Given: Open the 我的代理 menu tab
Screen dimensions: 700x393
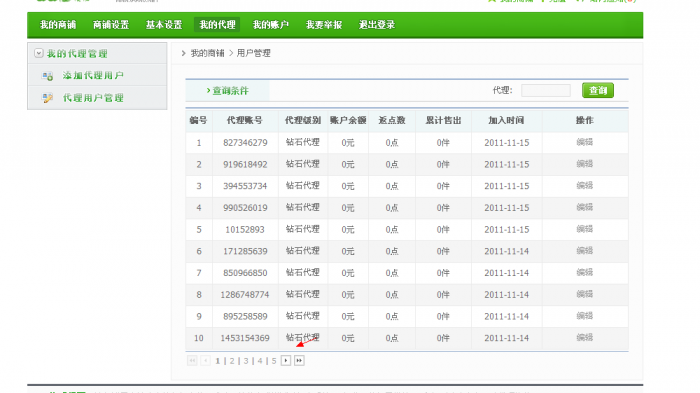Looking at the screenshot, I should point(217,25).
